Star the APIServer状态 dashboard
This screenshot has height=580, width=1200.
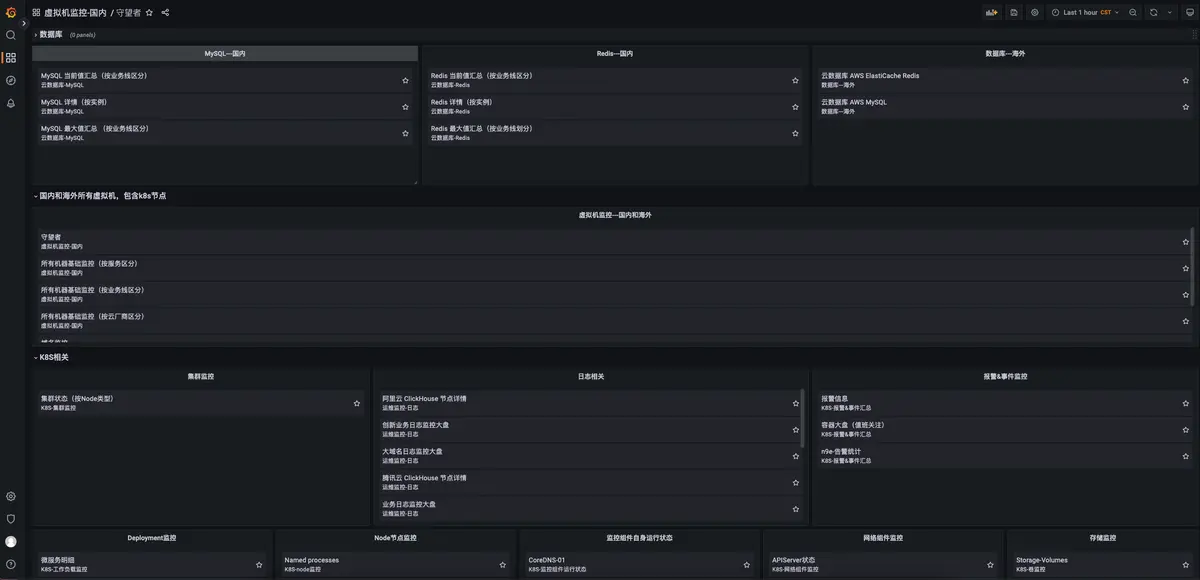point(991,565)
